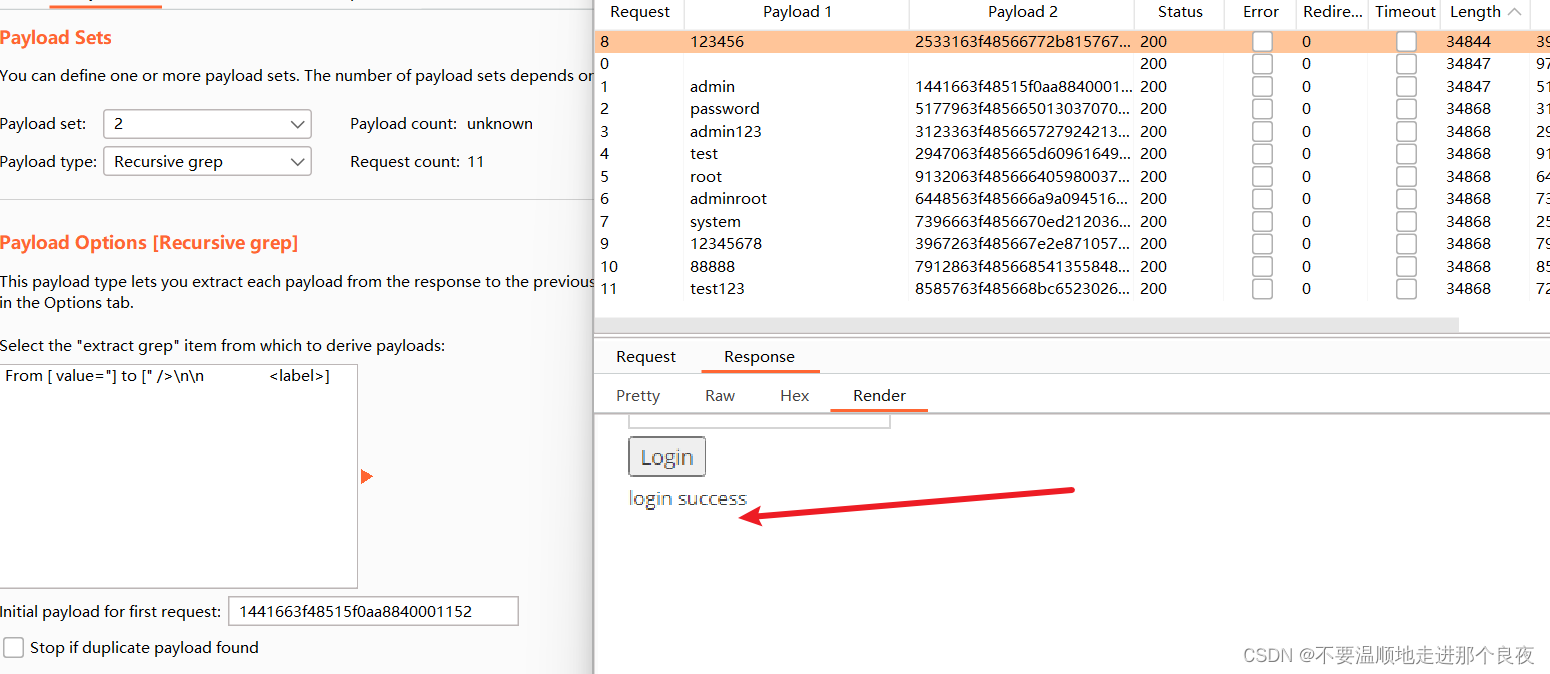Click the 'Request count: 11' label
This screenshot has width=1550, height=674.
(417, 162)
